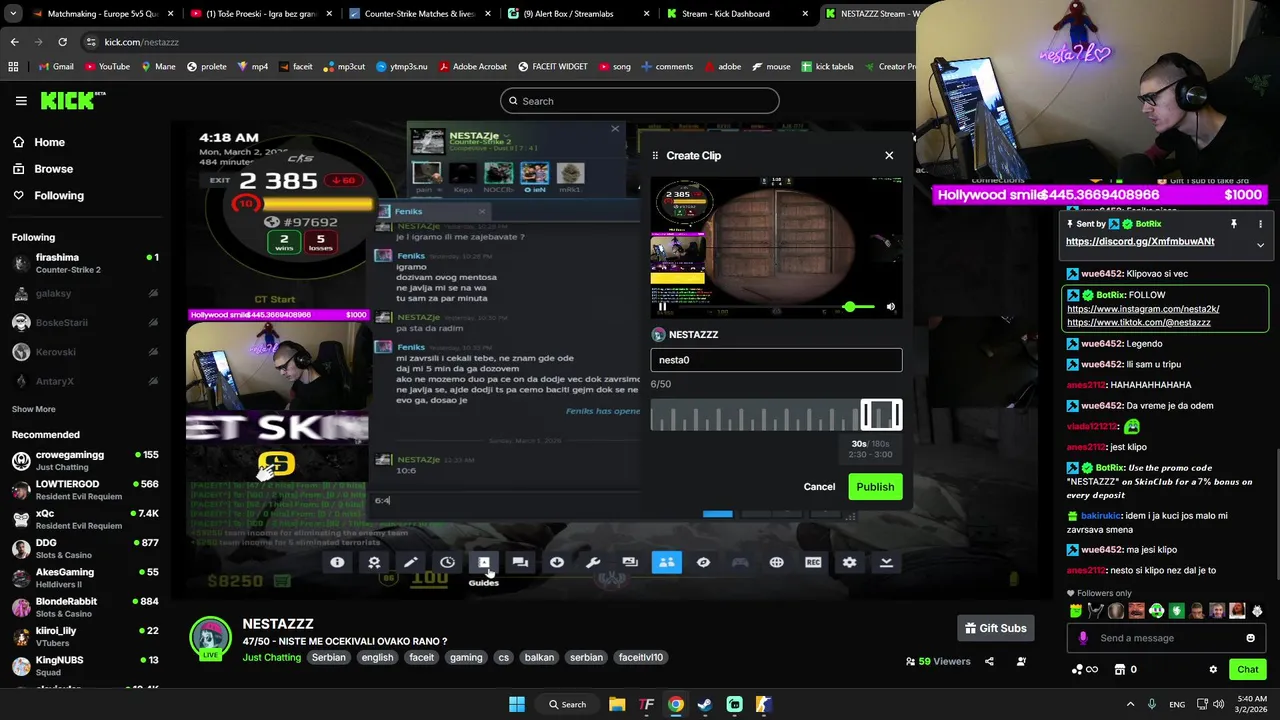
Task: Open File Explorer from taskbar
Action: point(617,704)
